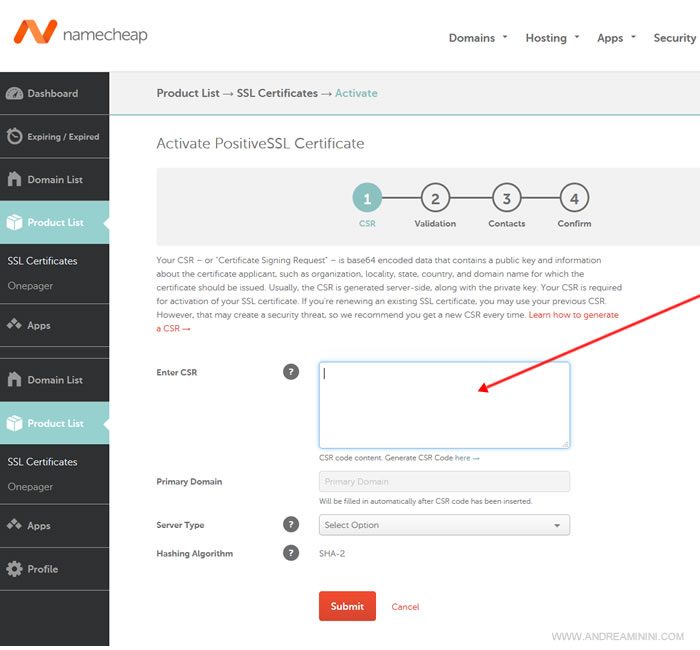Click the Hashing Algorithm help question mark
The height and width of the screenshot is (650, 700).
[291, 553]
